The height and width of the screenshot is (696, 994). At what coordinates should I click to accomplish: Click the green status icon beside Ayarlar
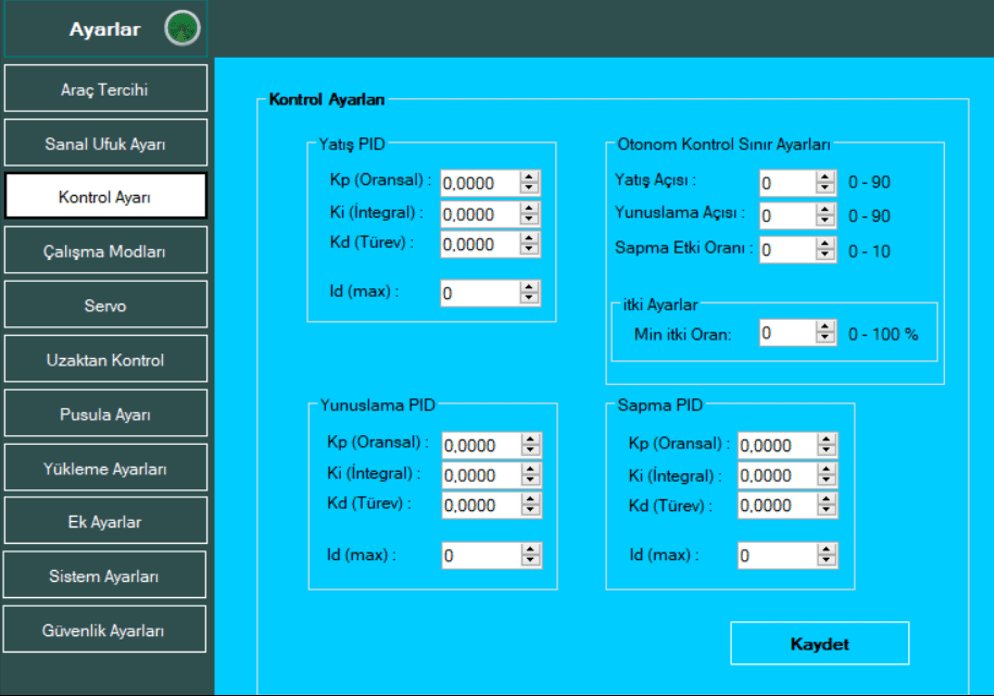click(183, 29)
